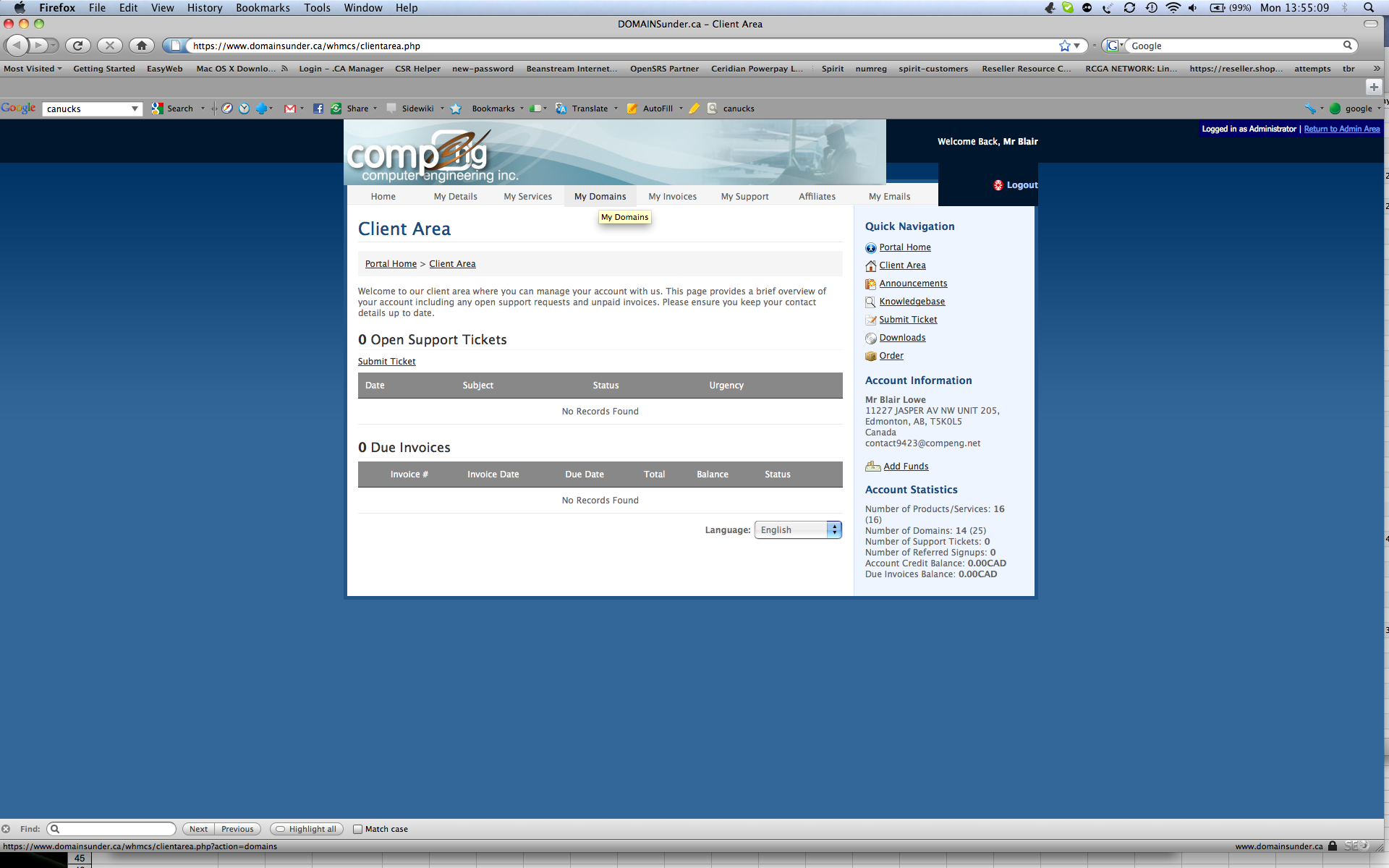Click Downloads link in Quick Navigation
This screenshot has width=1389, height=868.
click(x=902, y=337)
